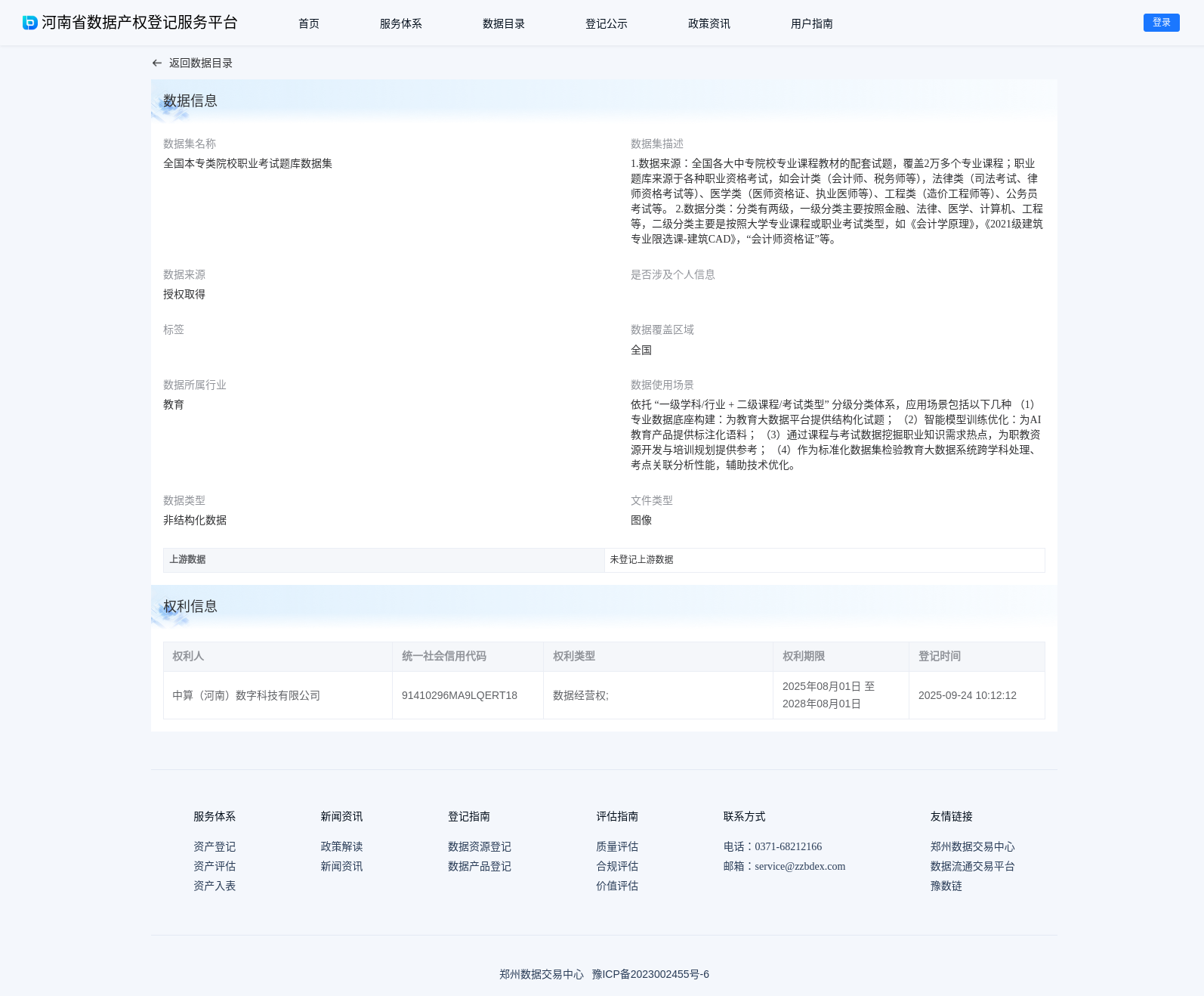The width and height of the screenshot is (1204, 996).
Task: Open friendly link 郑州数据交易中心
Action: pos(973,846)
